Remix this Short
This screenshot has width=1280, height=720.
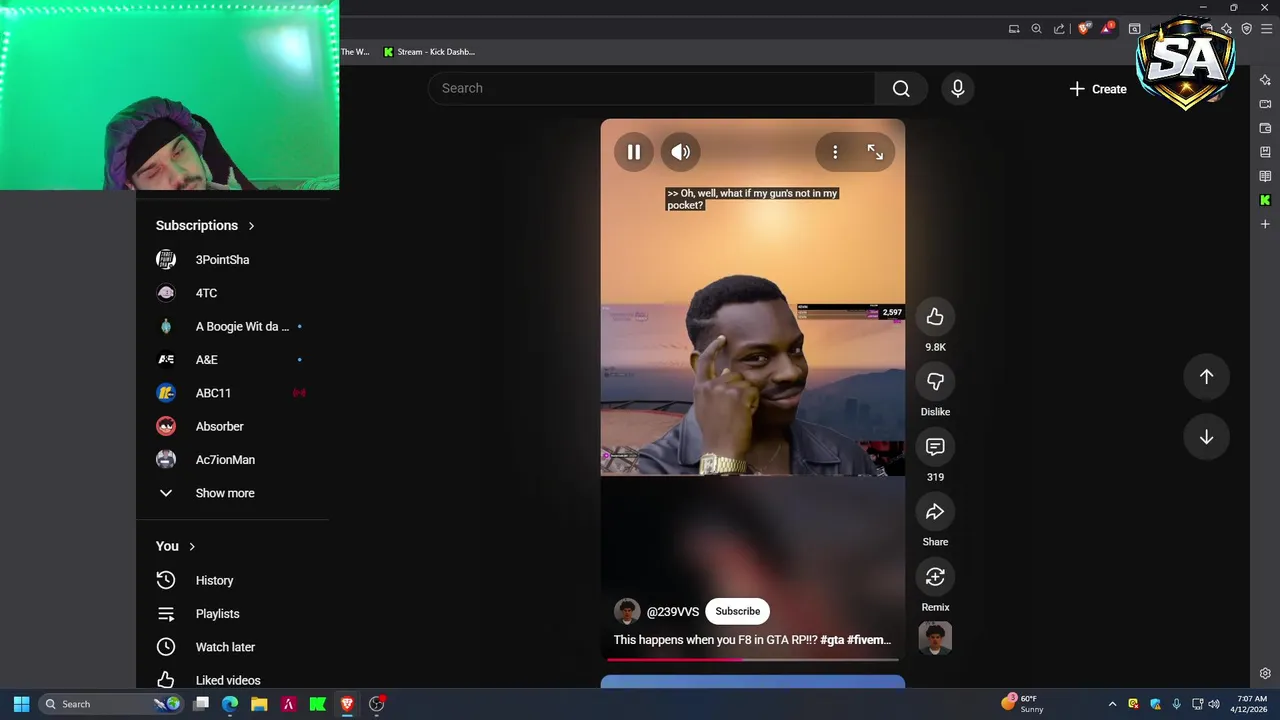pyautogui.click(x=935, y=577)
